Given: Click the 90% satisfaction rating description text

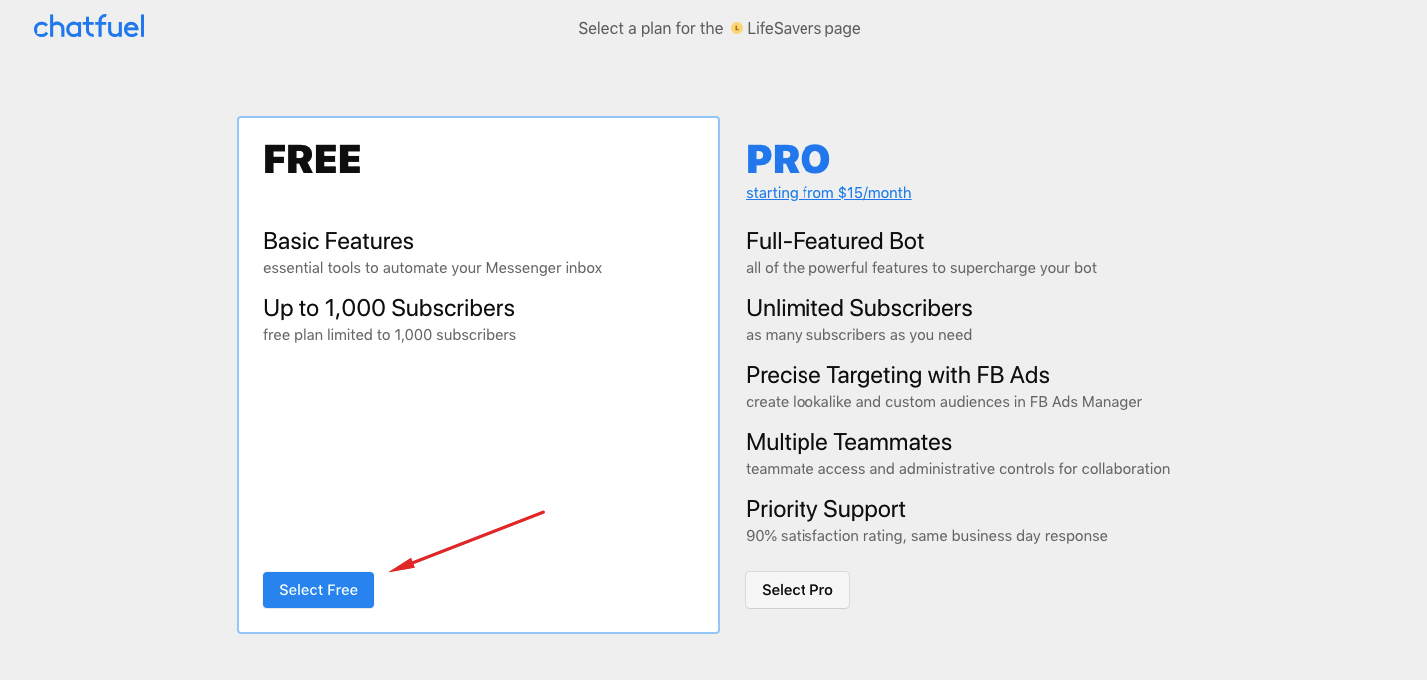Looking at the screenshot, I should (926, 535).
